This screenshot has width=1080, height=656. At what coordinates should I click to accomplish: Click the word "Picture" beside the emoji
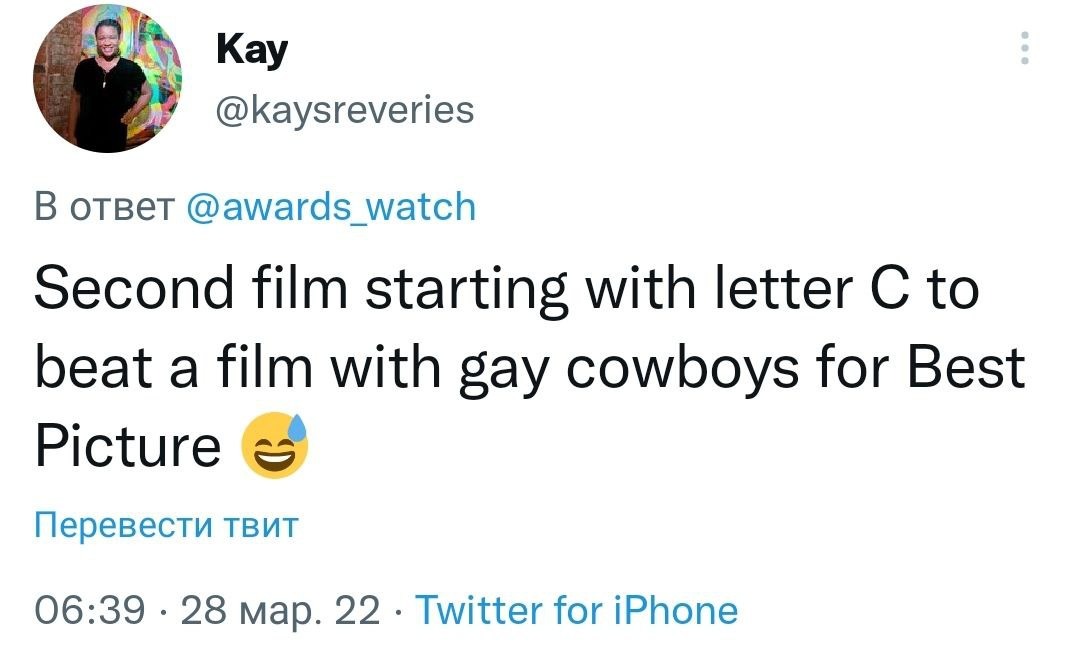[128, 447]
